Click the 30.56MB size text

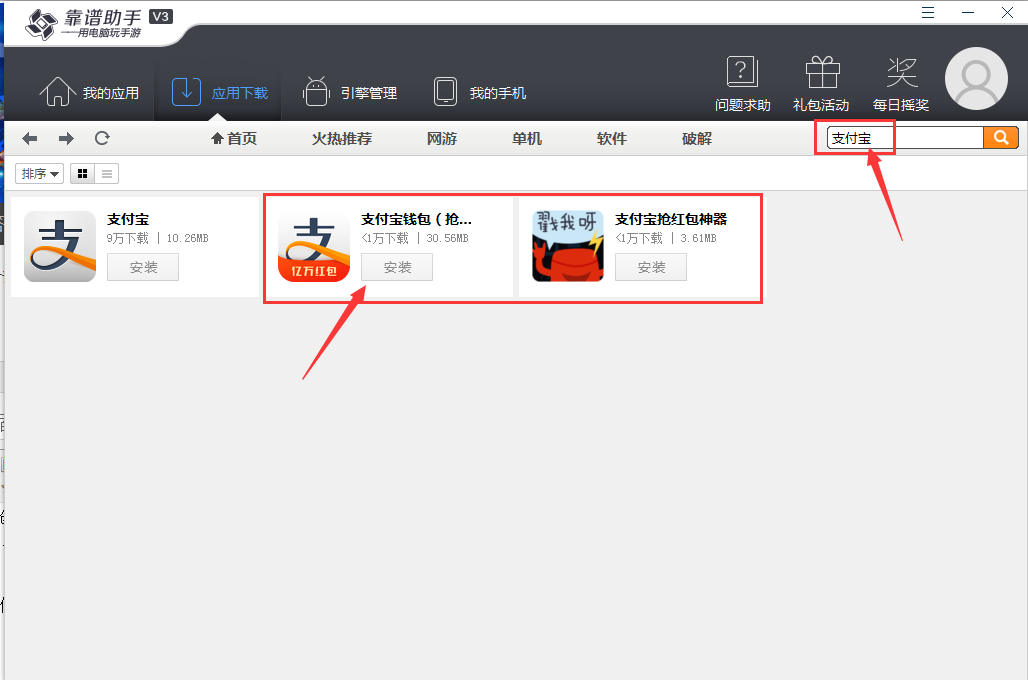pos(447,238)
